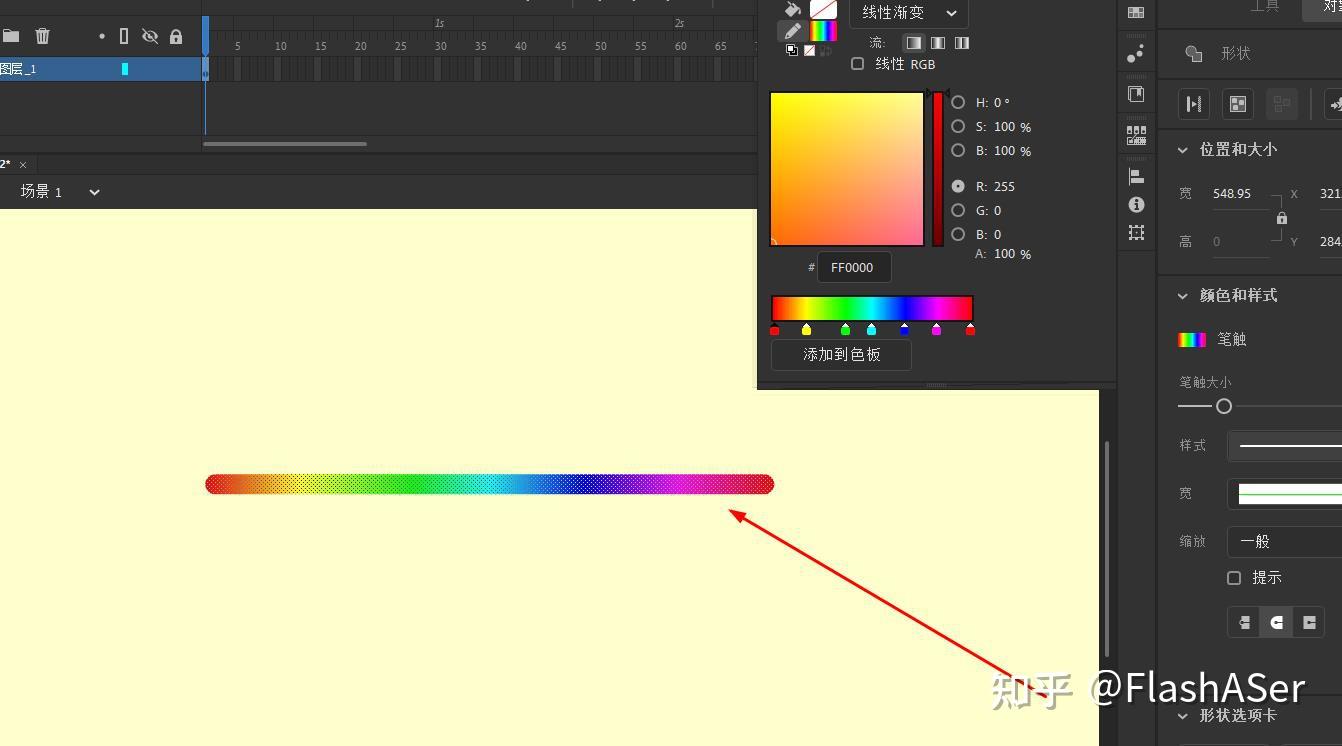Click the first flow mode icon next to 流
Viewport: 1342px width, 746px height.
[912, 42]
